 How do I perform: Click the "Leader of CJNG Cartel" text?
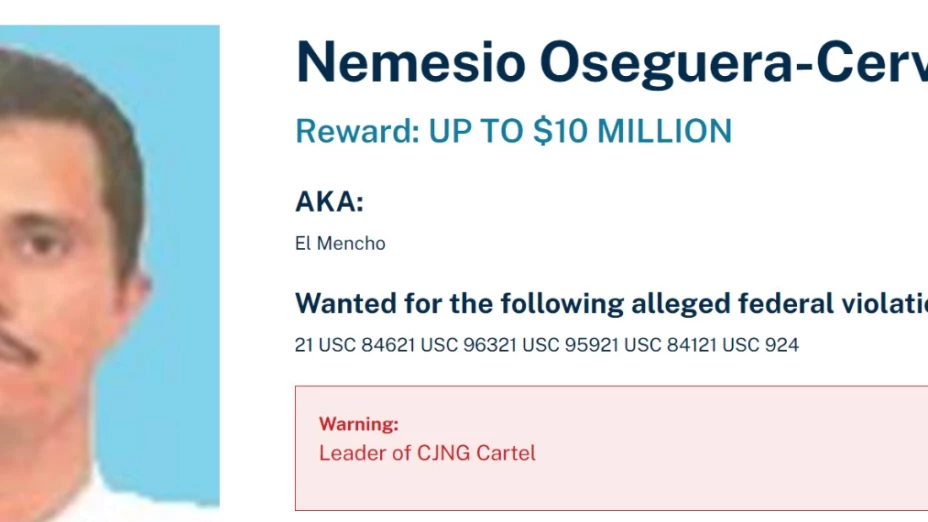click(427, 453)
